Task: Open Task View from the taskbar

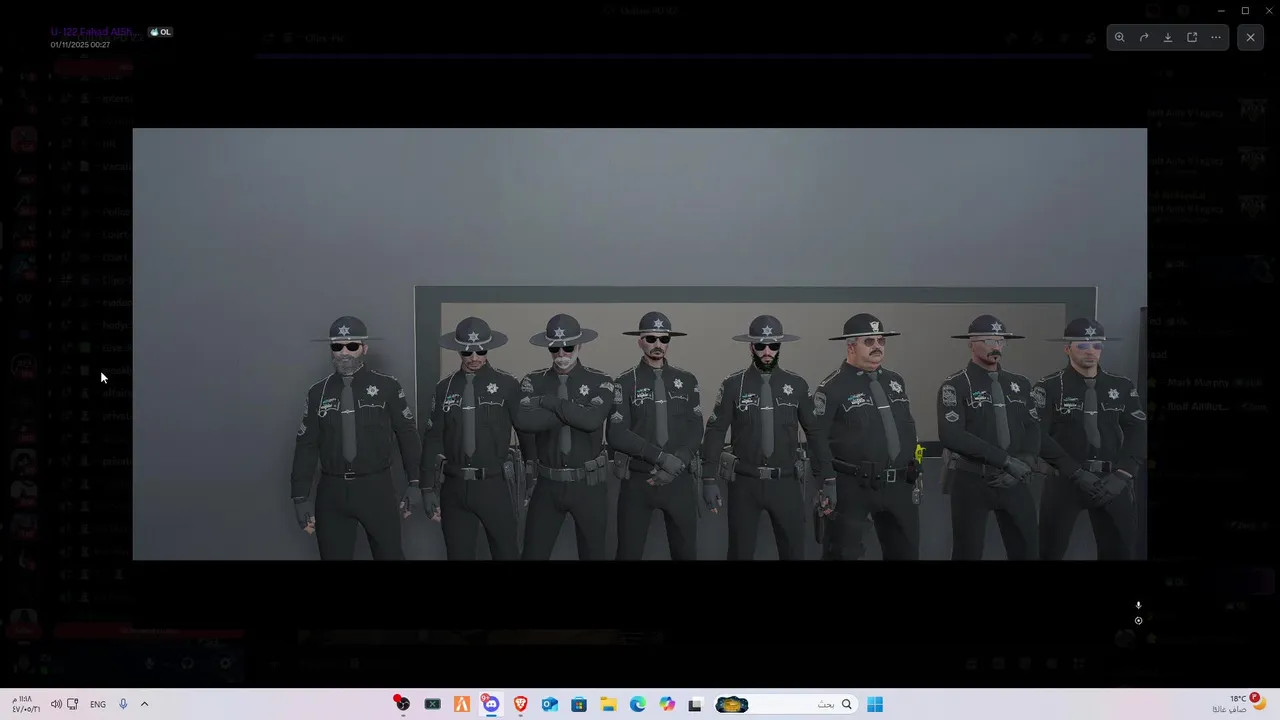Action: 695,704
